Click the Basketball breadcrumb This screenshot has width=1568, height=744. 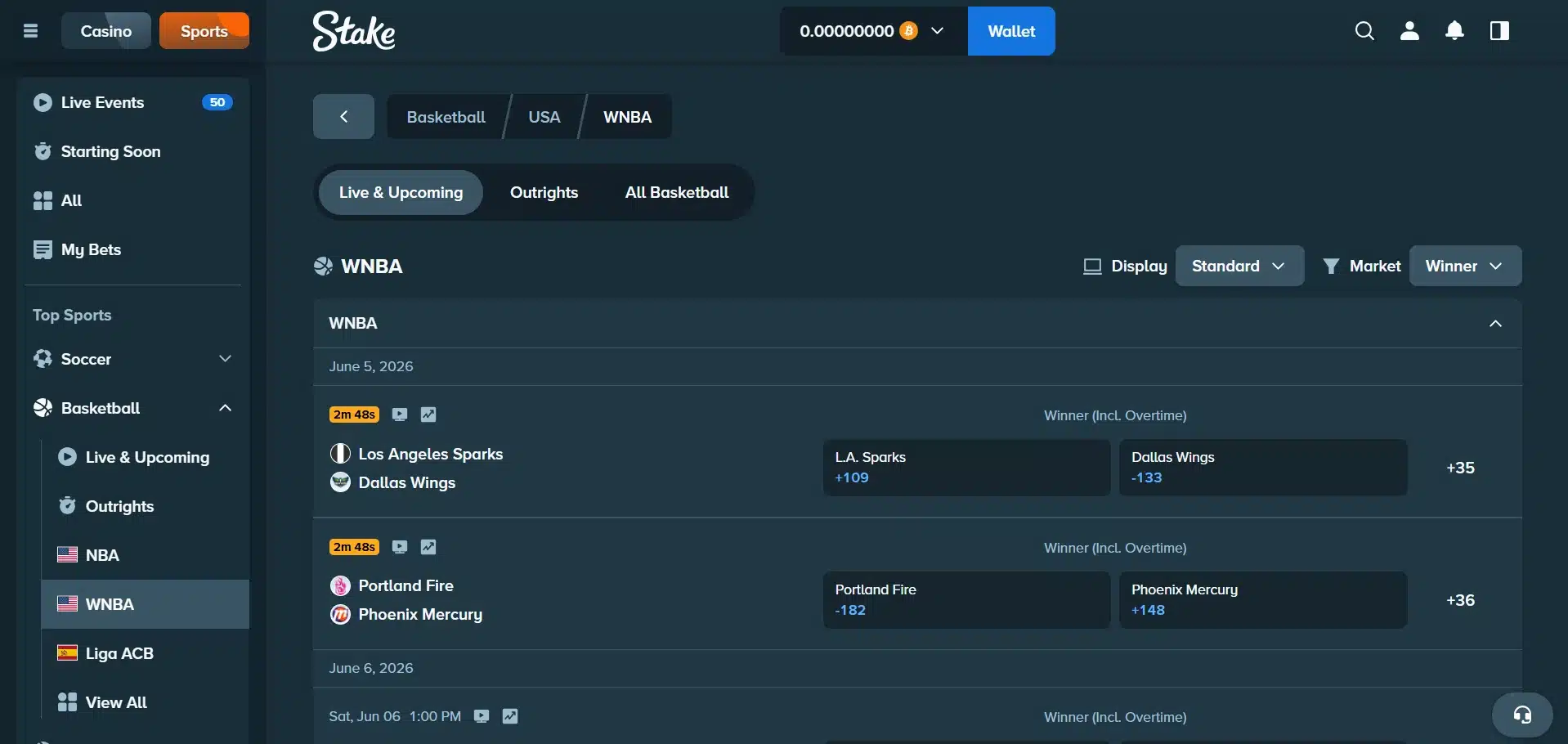446,117
